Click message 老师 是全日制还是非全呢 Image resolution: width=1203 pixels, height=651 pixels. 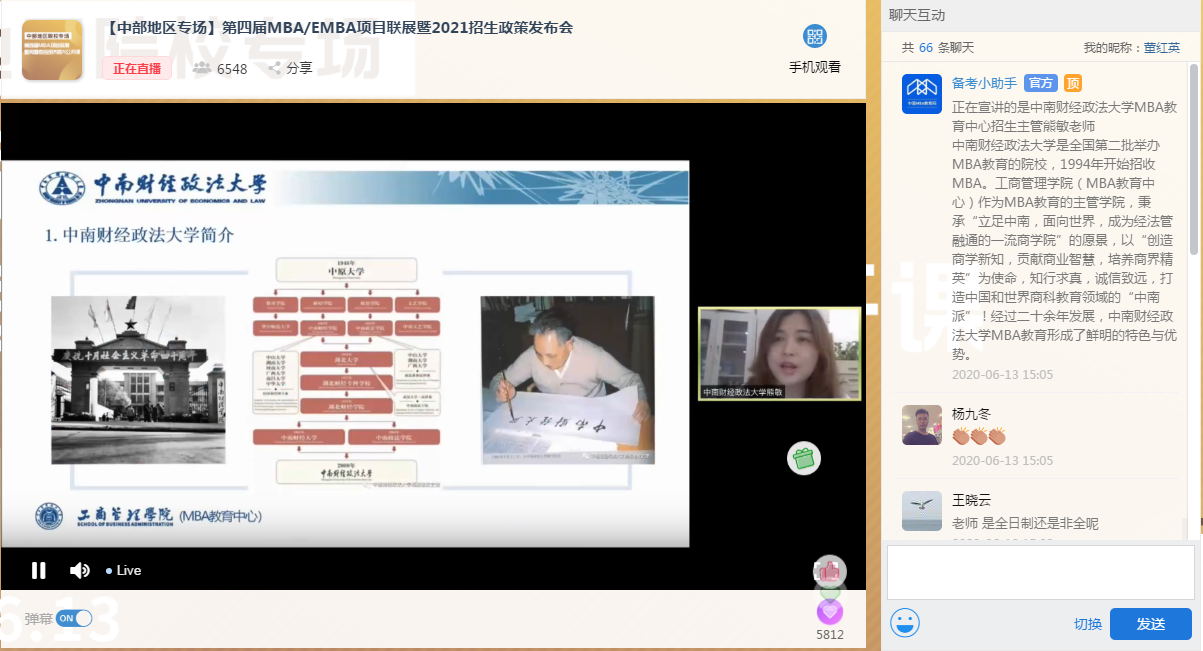(x=1025, y=523)
